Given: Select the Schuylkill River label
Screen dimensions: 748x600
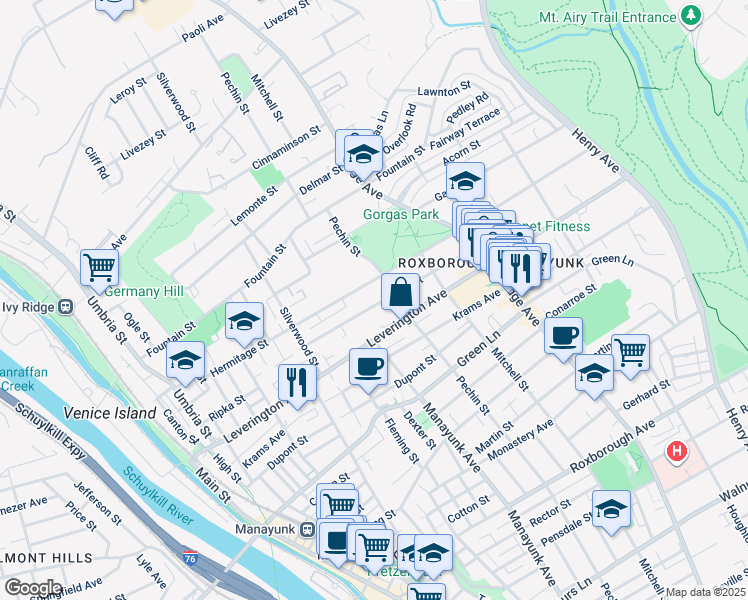Looking at the screenshot, I should coord(158,496).
